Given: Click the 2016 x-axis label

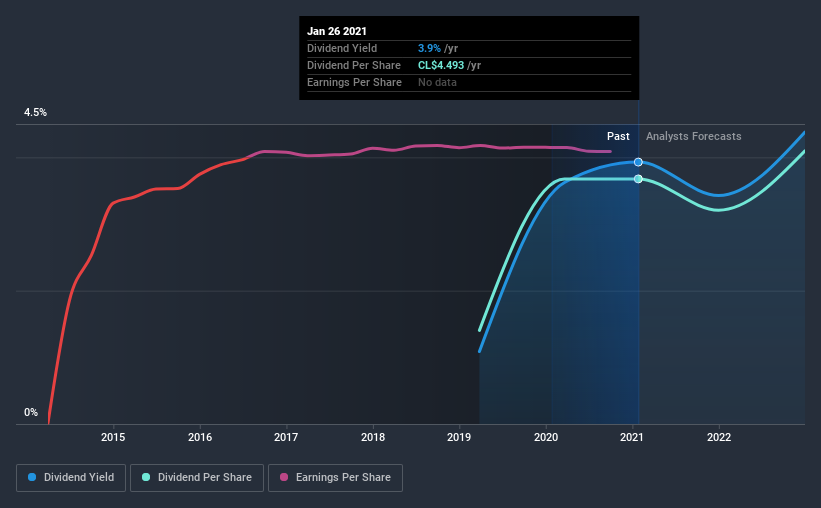Looking at the screenshot, I should point(200,437).
